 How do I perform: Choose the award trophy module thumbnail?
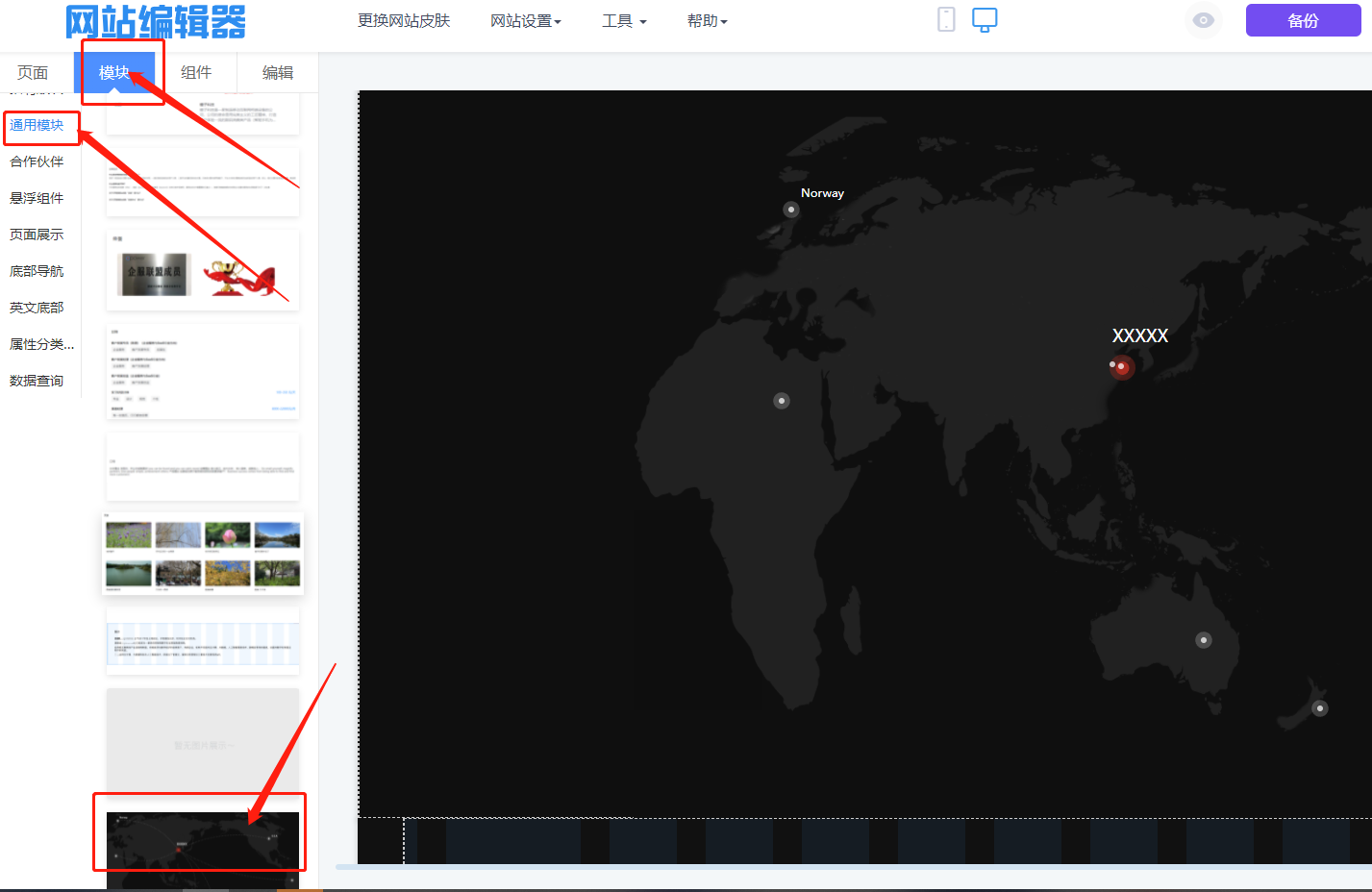202,272
